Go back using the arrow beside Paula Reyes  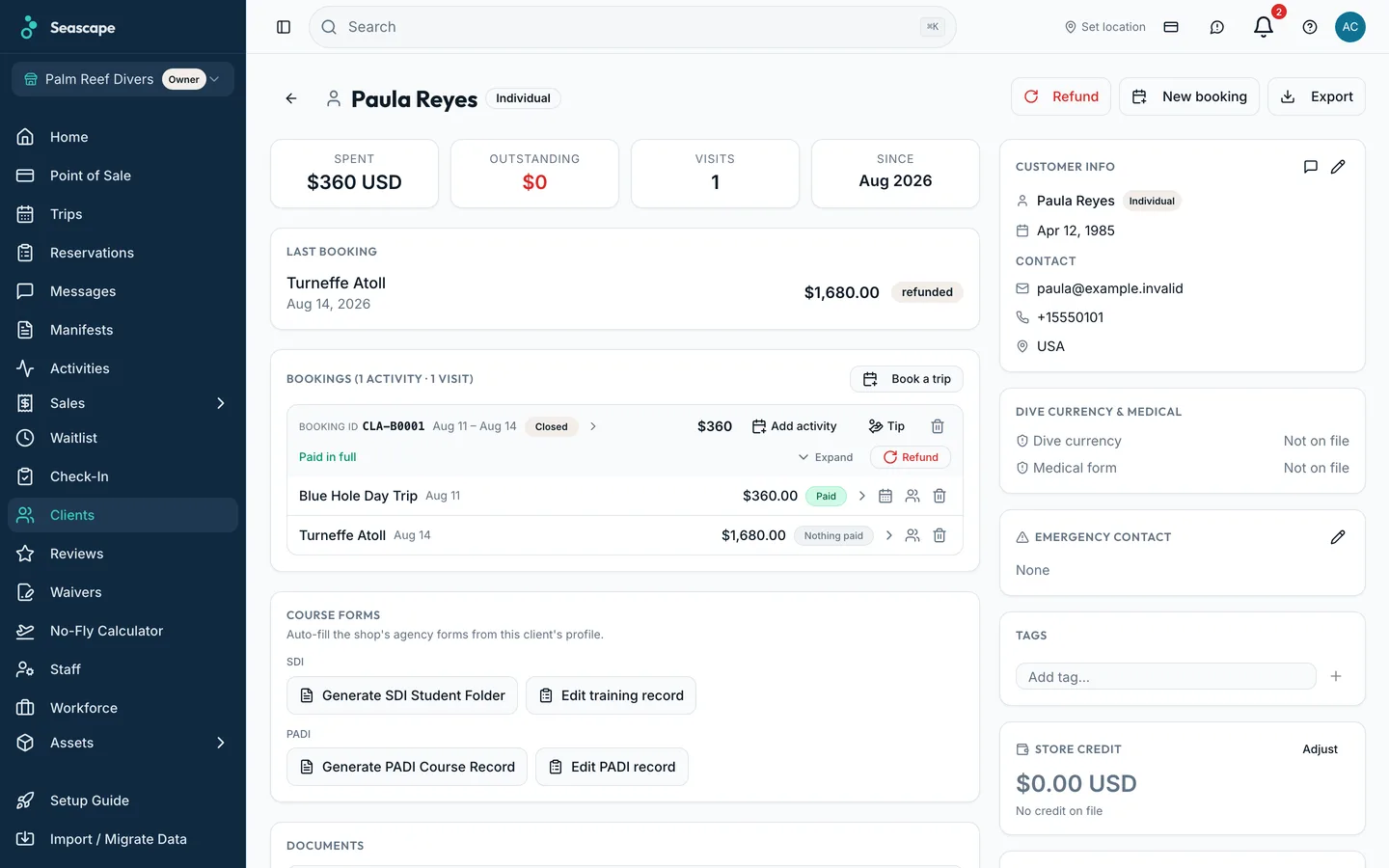coord(291,98)
